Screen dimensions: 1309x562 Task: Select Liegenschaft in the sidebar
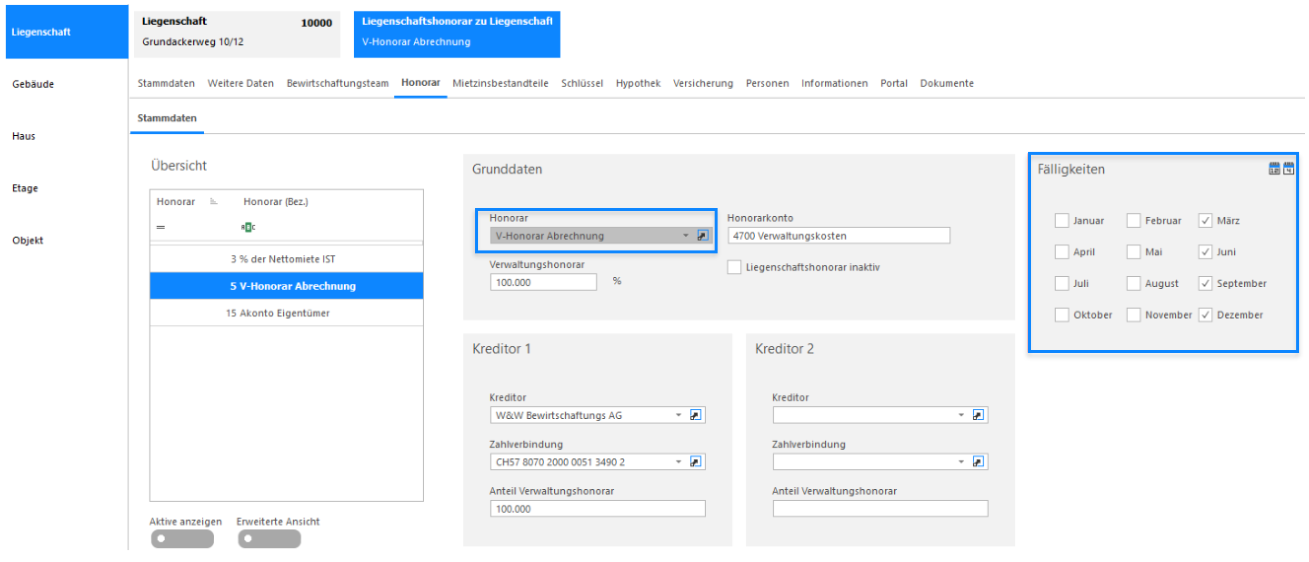[x=65, y=33]
